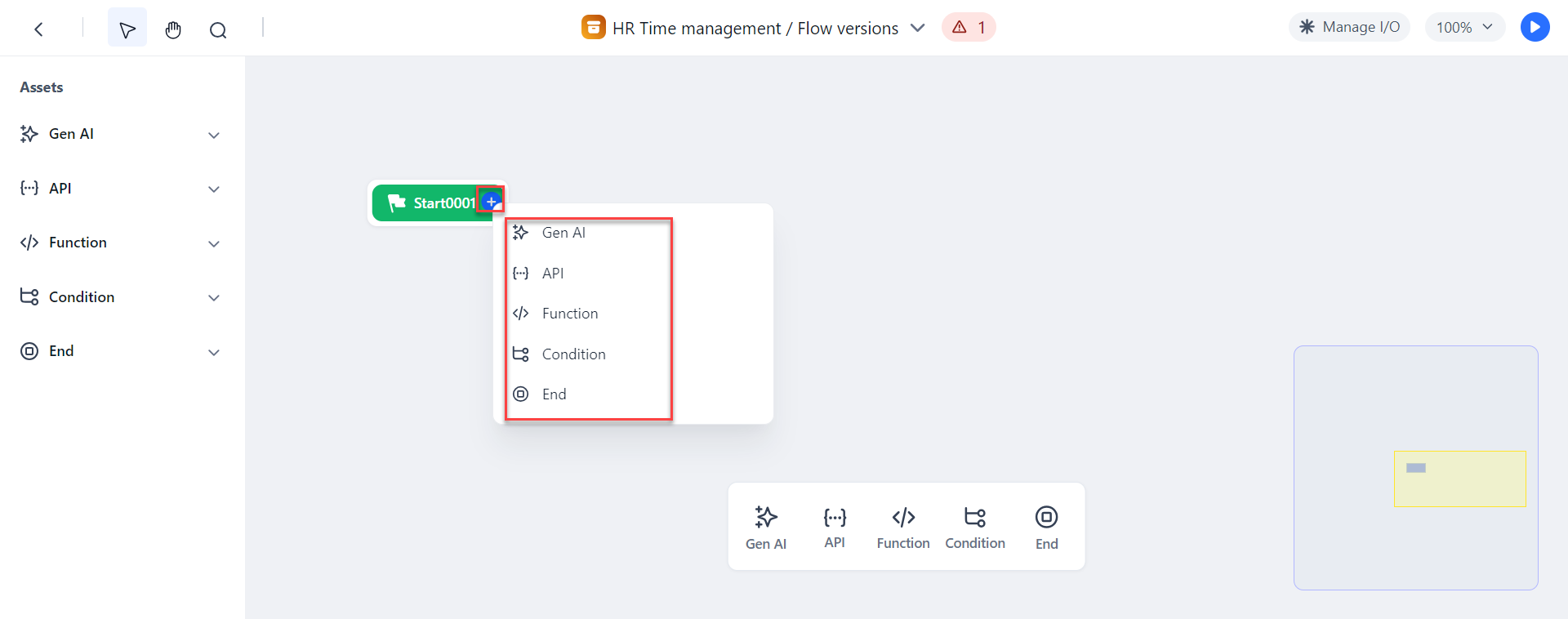This screenshot has height=619, width=1568.
Task: Expand the API assets section
Action: pos(121,189)
